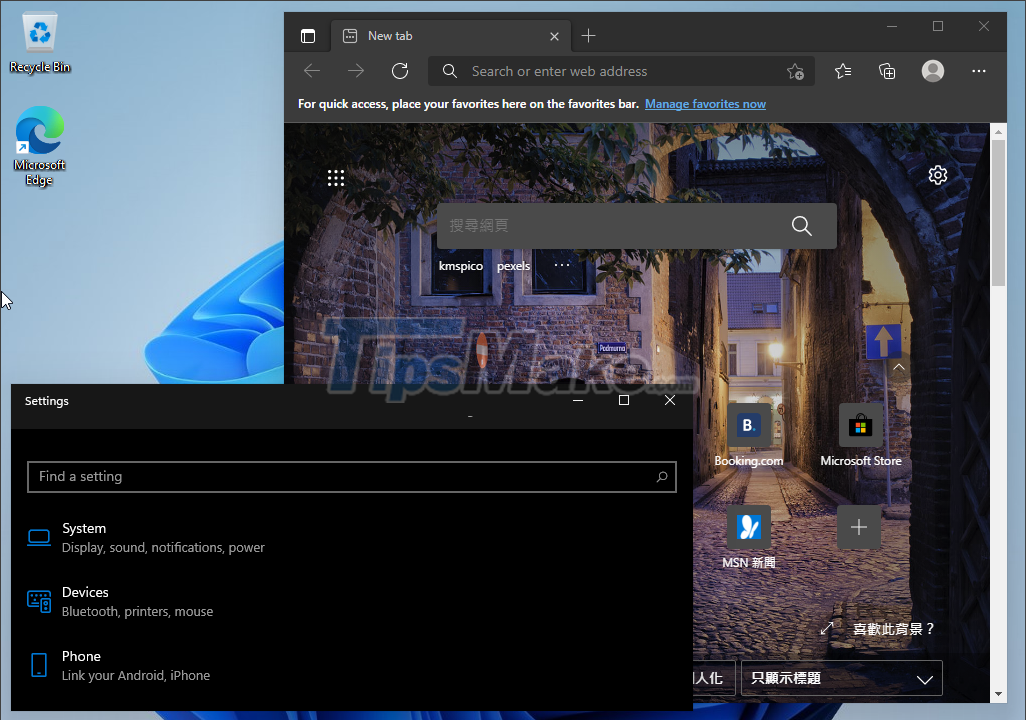Click the app launcher grid icon

tap(336, 177)
